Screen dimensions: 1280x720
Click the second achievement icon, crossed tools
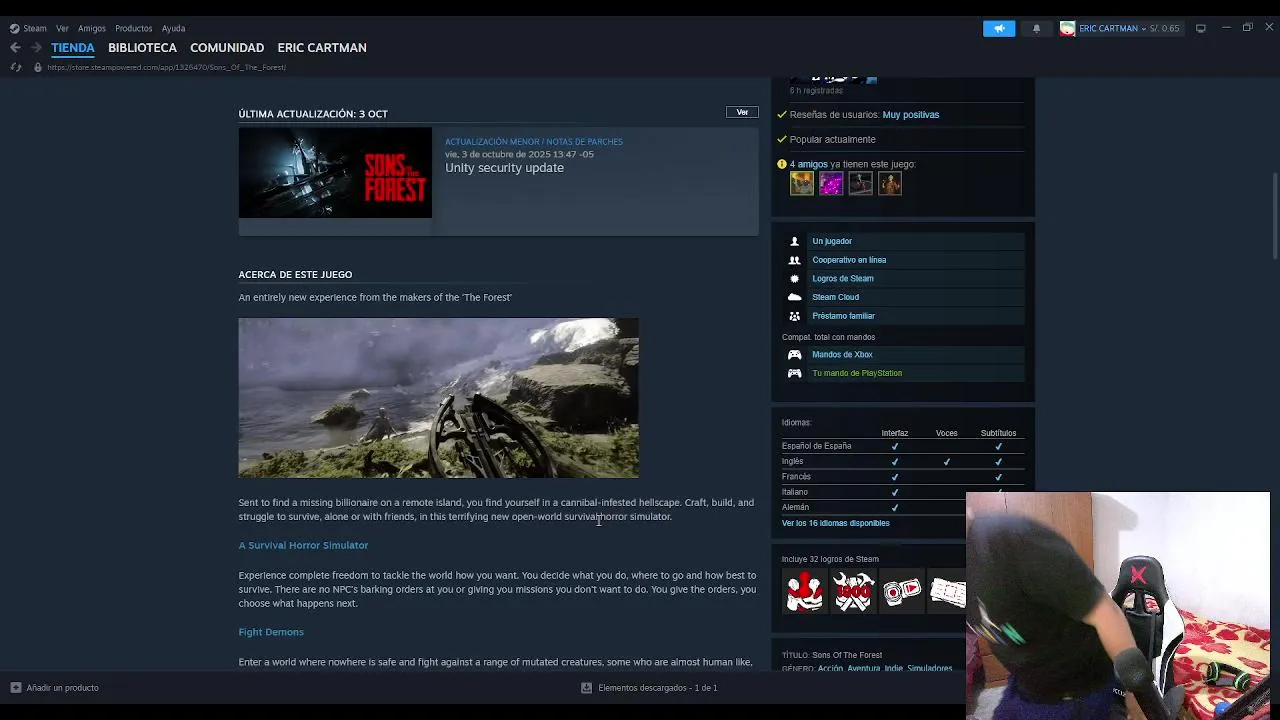click(853, 591)
